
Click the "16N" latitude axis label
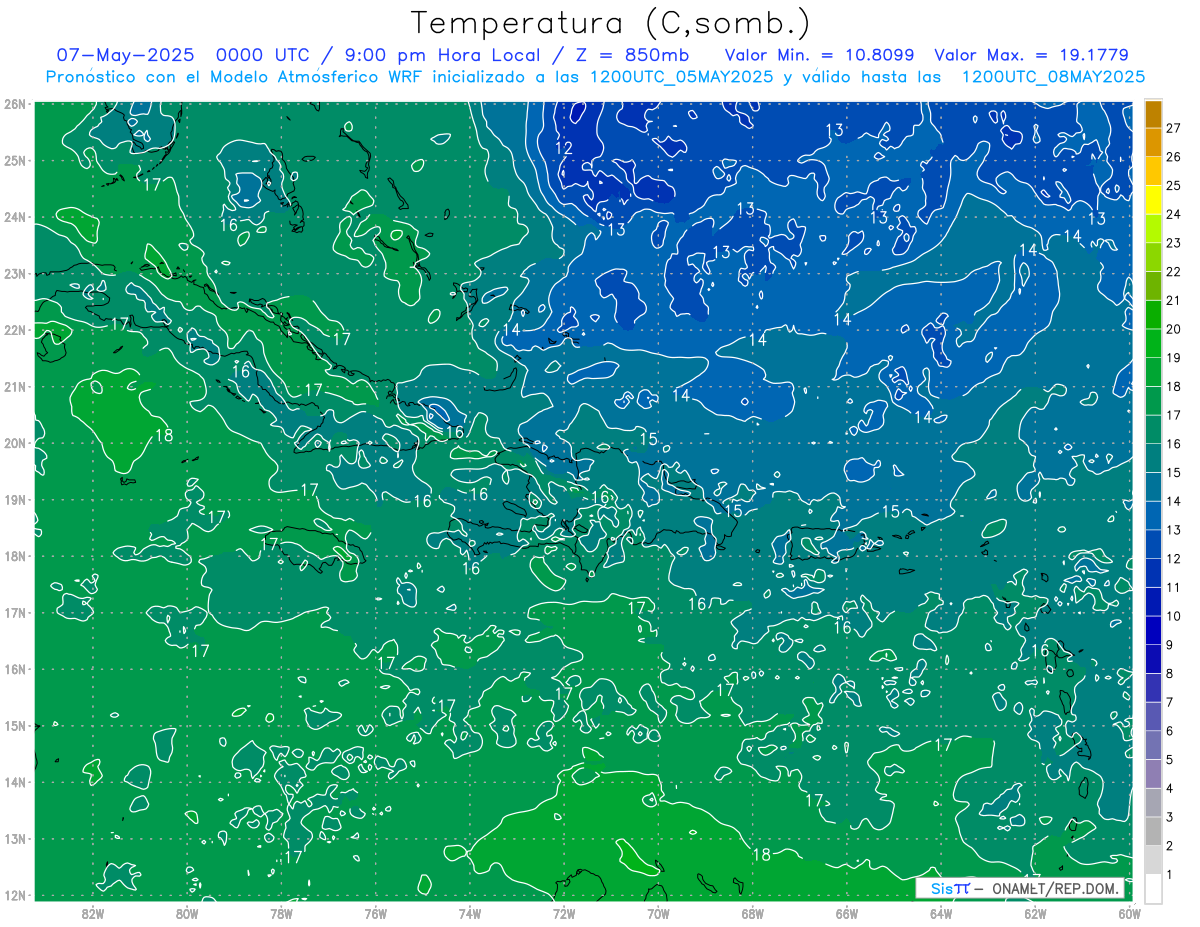tap(15, 669)
